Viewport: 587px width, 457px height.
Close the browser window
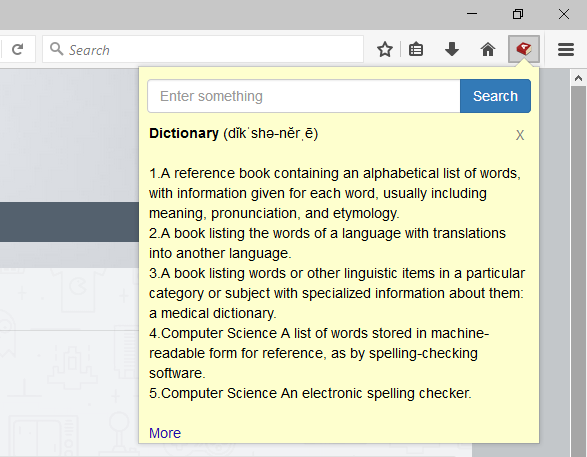tap(564, 14)
